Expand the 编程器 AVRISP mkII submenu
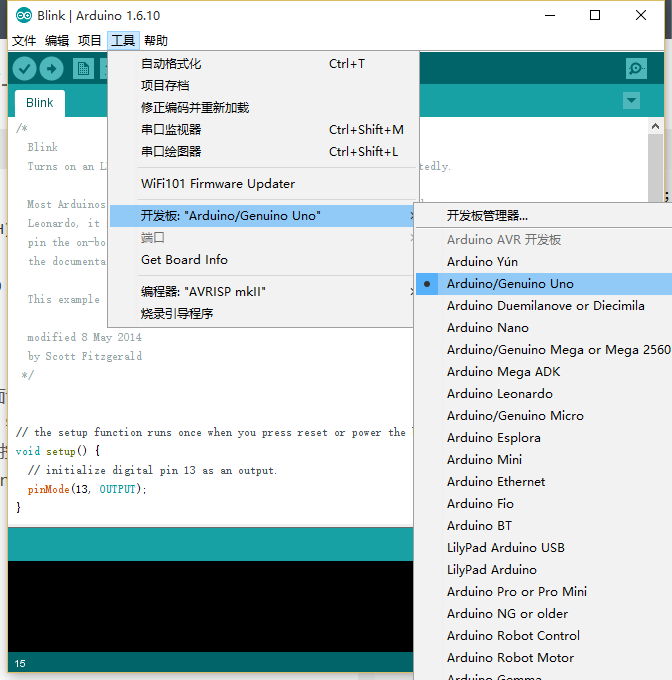Screen dimensions: 672x680 point(262,291)
